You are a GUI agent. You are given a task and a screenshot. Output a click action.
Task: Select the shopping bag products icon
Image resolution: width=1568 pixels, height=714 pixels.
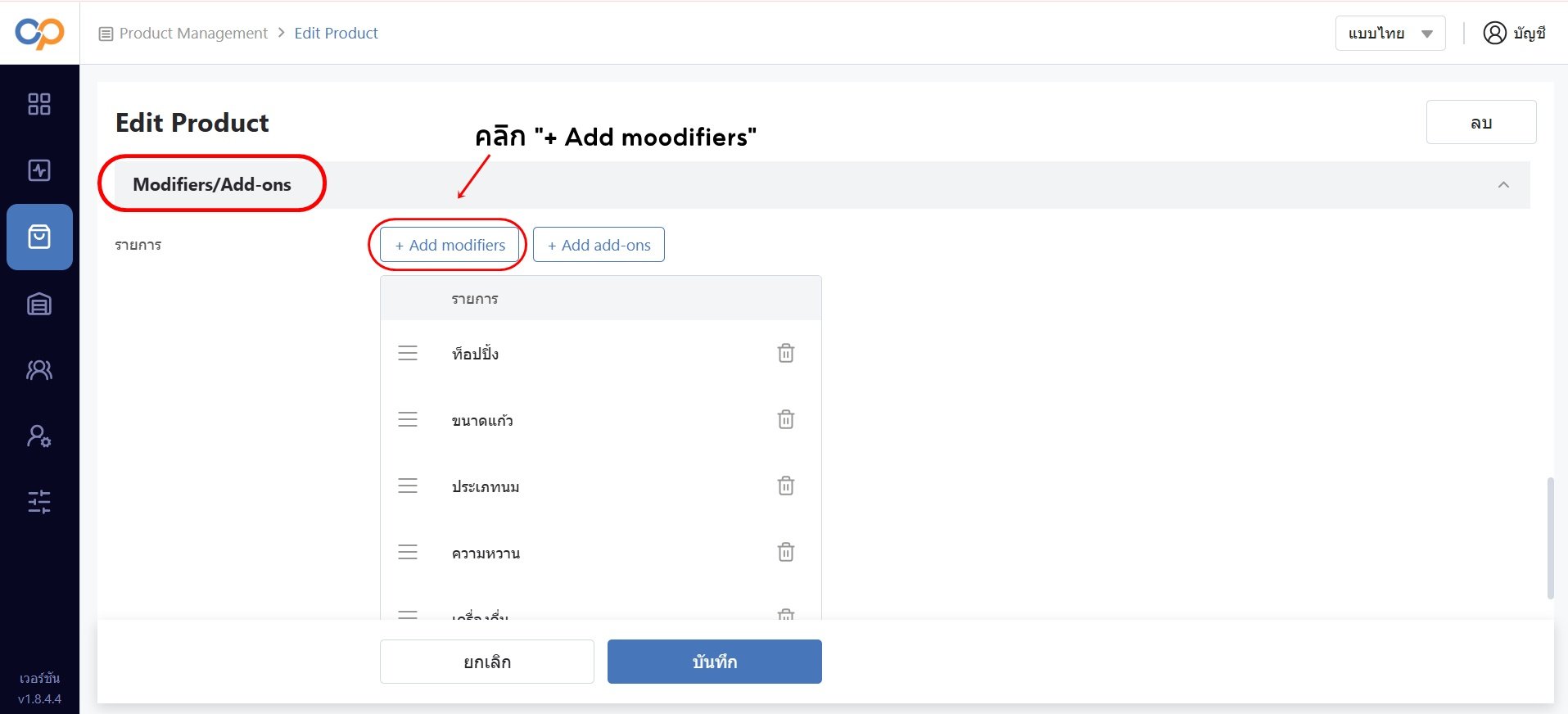point(39,237)
